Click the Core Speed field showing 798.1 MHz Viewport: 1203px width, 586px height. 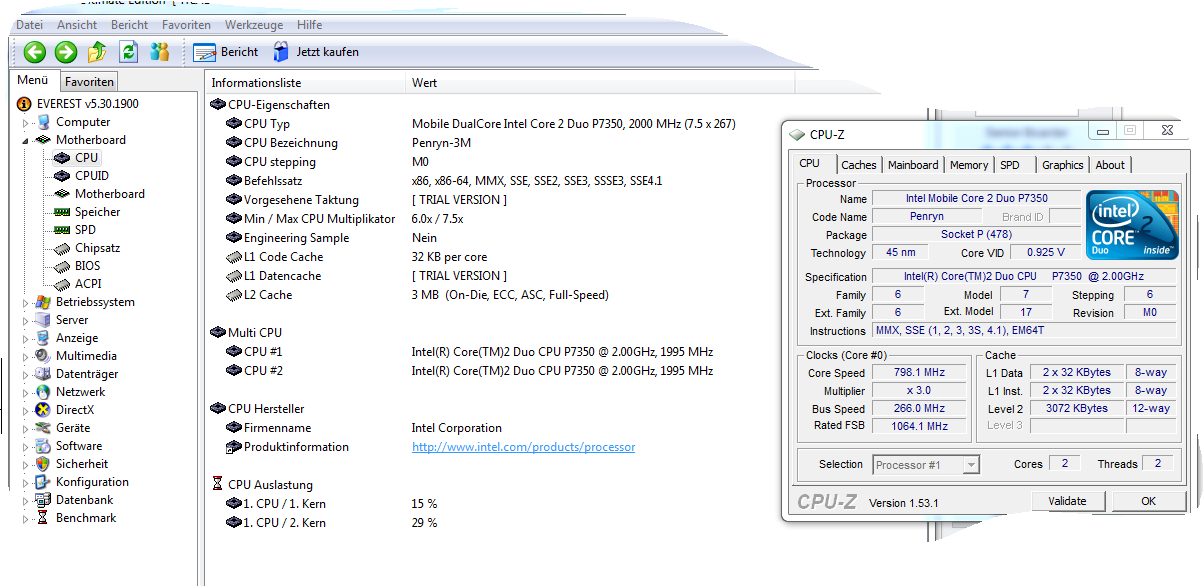tap(918, 373)
